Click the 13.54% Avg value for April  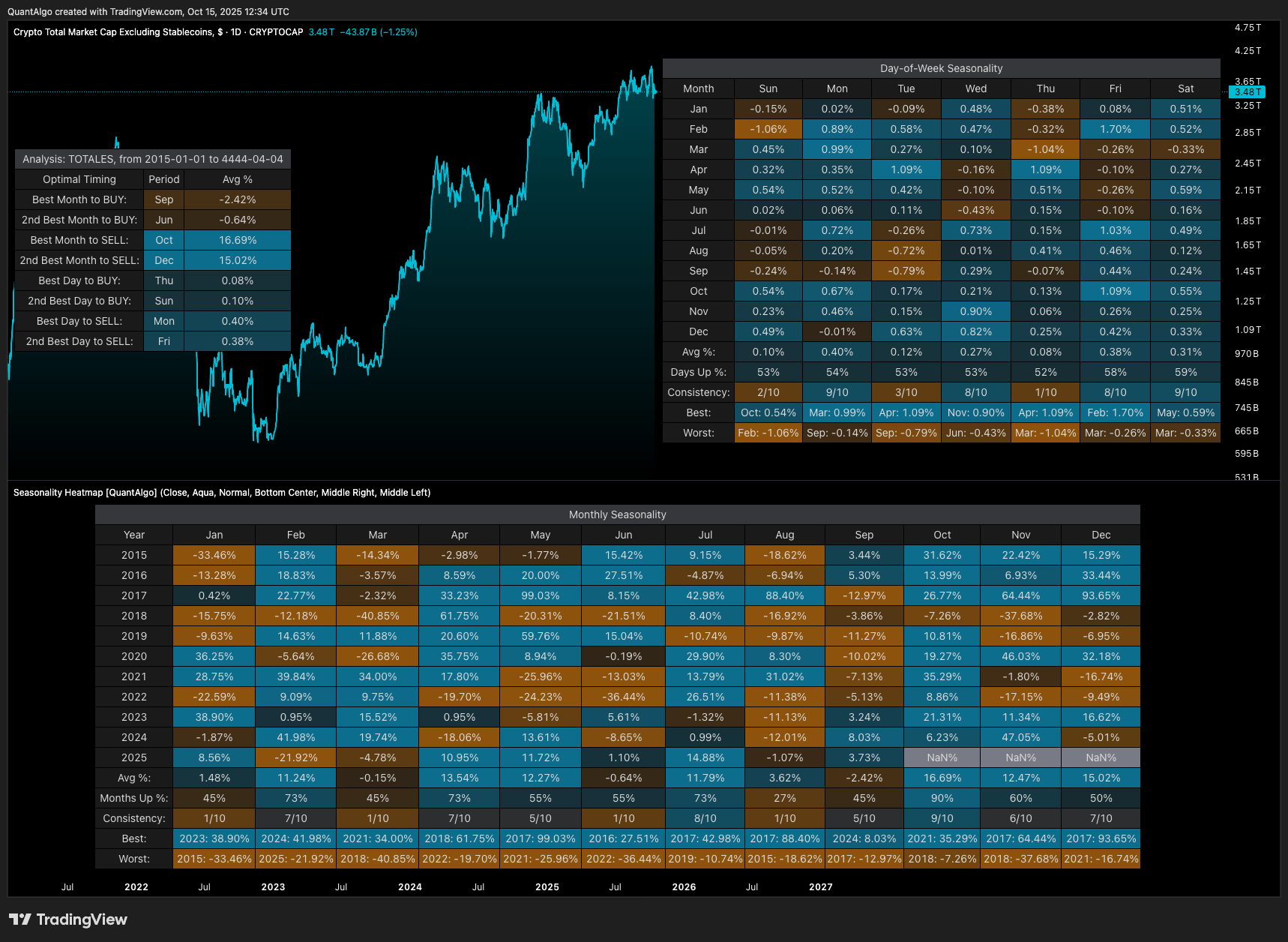pos(460,778)
